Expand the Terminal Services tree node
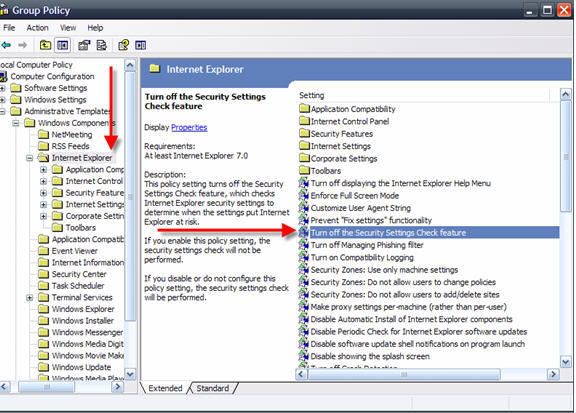 [x=29, y=298]
